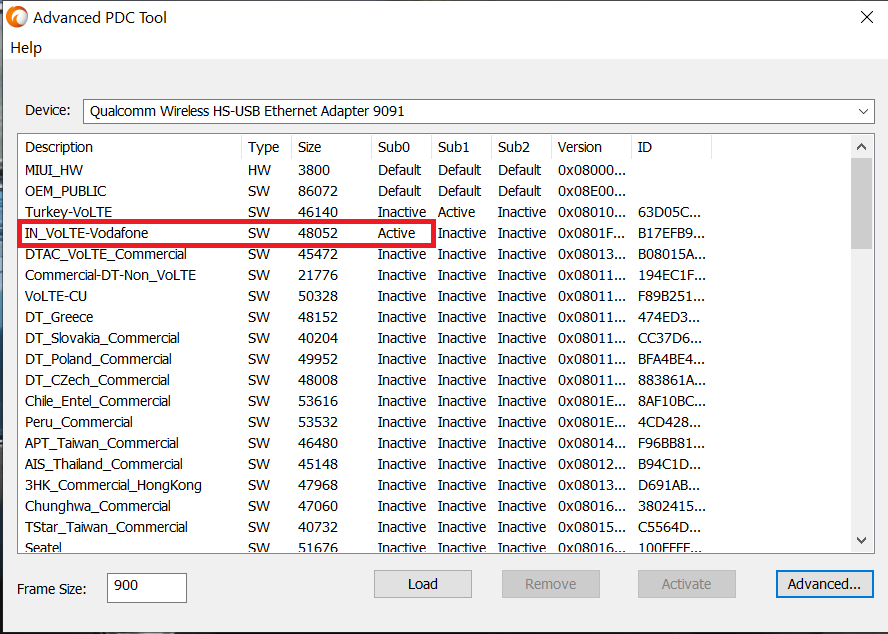The image size is (888, 634).
Task: Click size value 50328 of VoLTE-CU
Action: 318,296
